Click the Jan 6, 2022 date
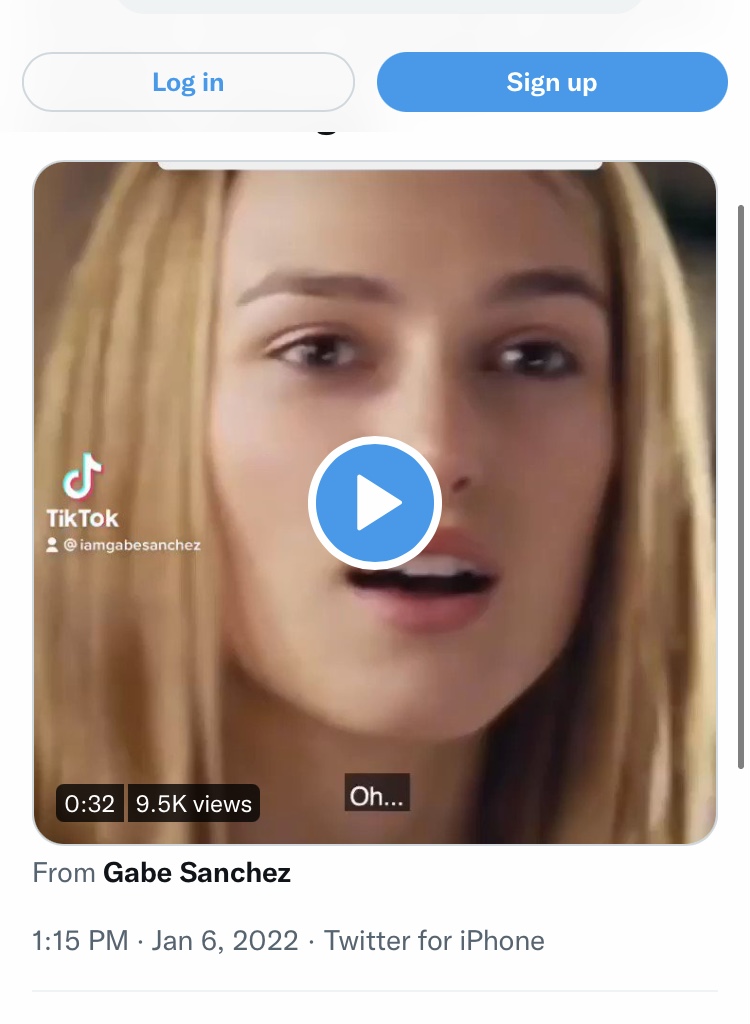Screen dimensions: 750x1024 [x=225, y=941]
